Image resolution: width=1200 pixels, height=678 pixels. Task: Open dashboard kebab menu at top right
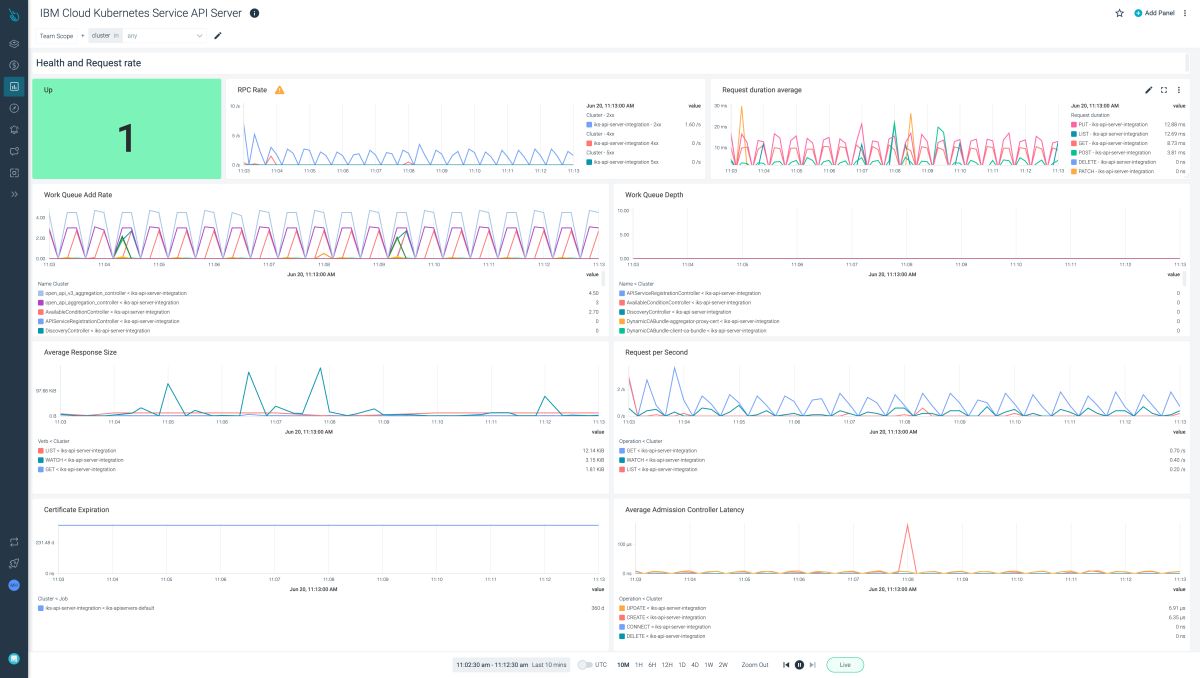[x=1185, y=13]
